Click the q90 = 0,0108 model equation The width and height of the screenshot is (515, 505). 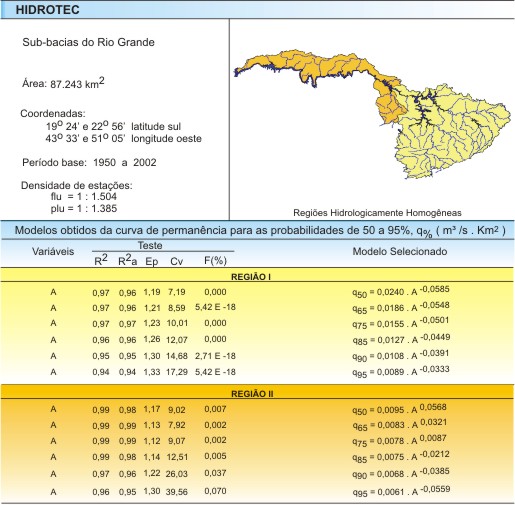pos(401,355)
